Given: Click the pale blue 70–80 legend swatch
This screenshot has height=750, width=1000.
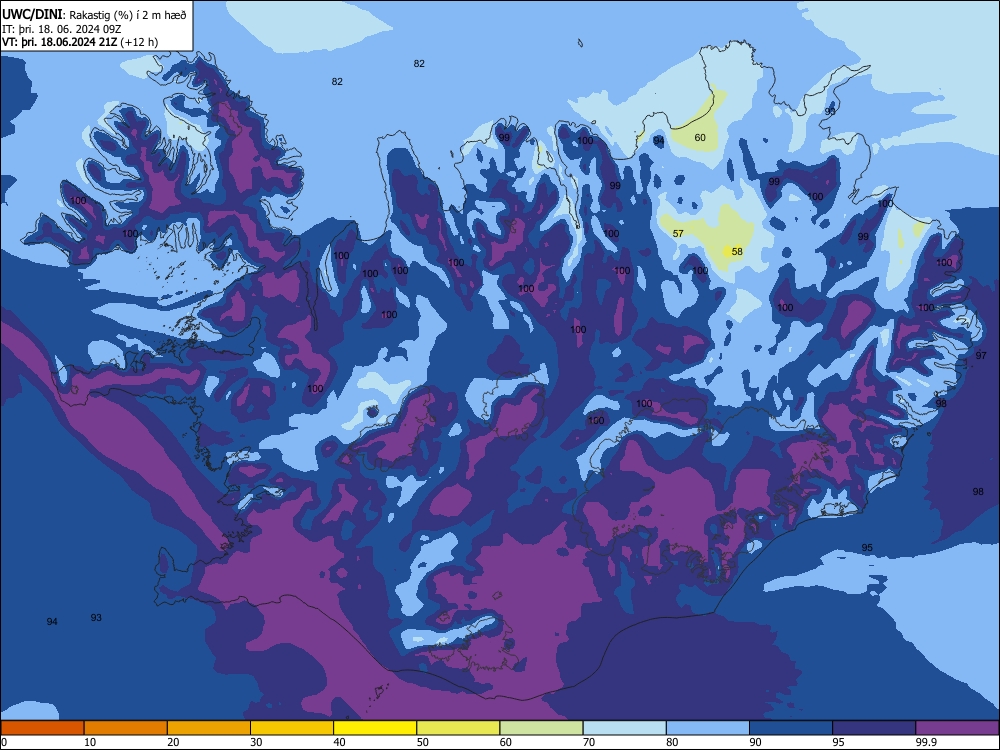Looking at the screenshot, I should point(624,728).
